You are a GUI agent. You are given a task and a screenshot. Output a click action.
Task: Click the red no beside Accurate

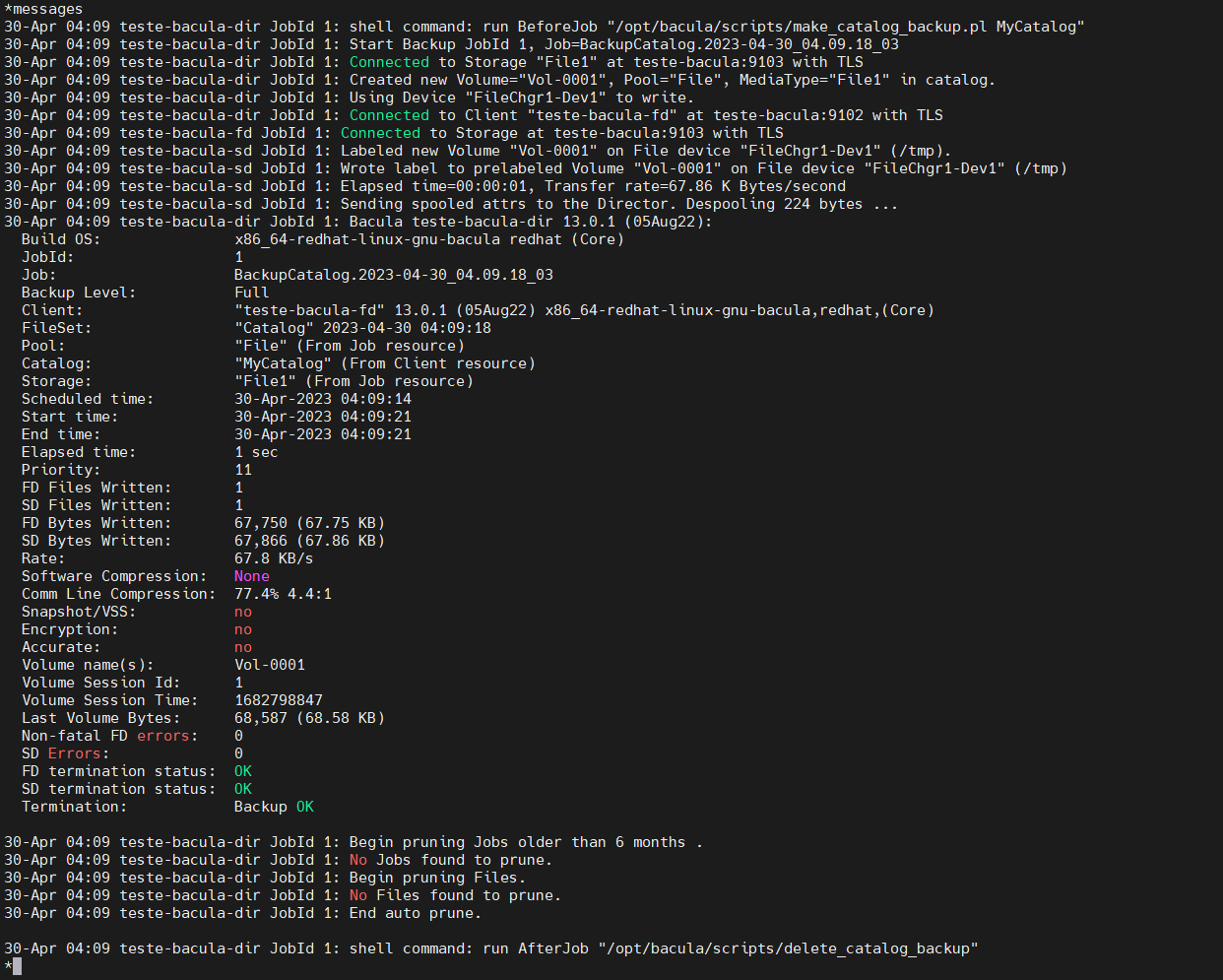(x=243, y=647)
